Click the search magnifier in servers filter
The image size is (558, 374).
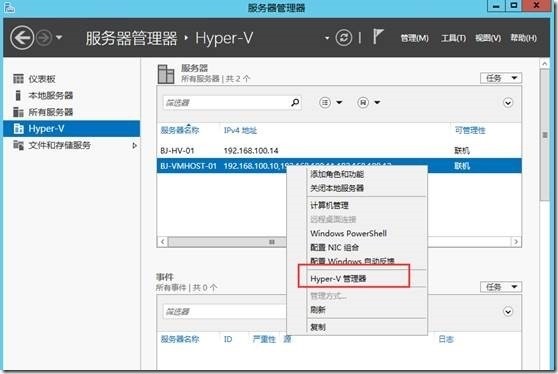[295, 103]
